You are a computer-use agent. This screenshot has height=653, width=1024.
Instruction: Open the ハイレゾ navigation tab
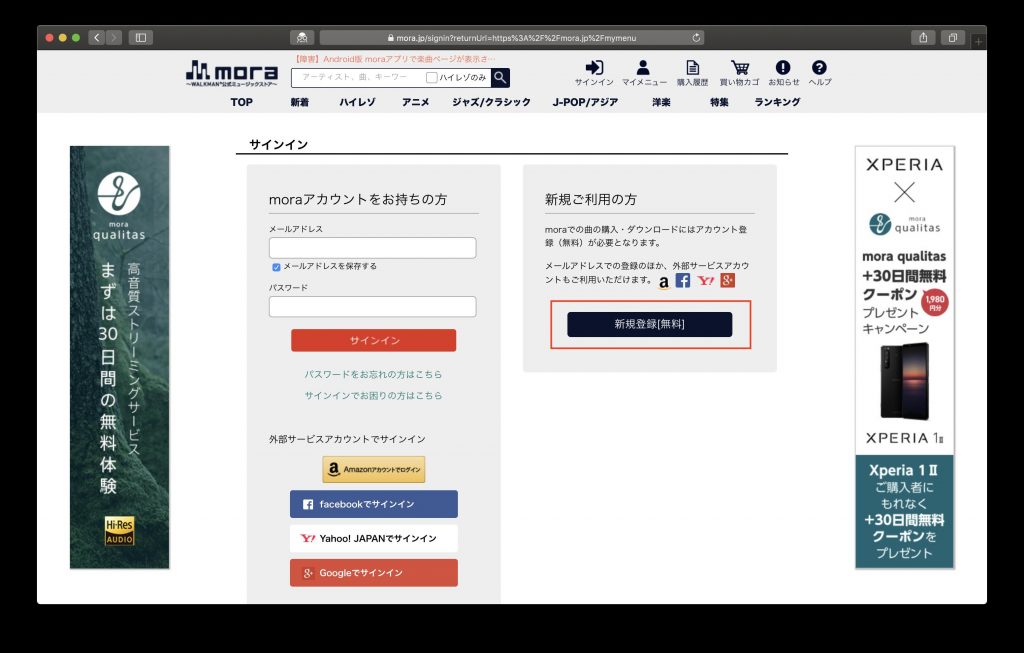(x=357, y=103)
